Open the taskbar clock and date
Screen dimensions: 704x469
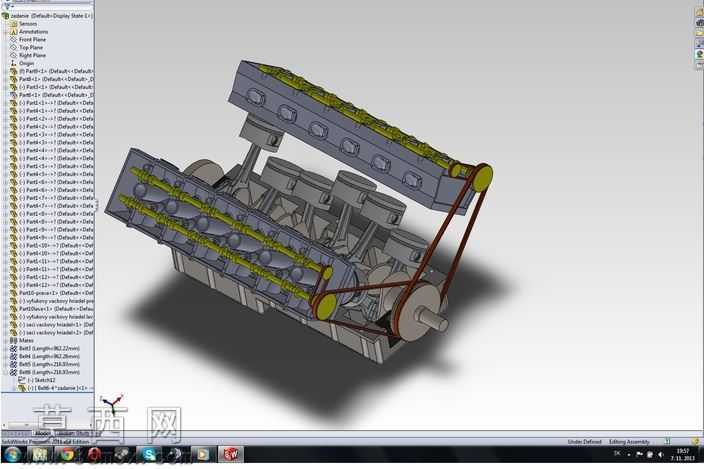click(682, 455)
